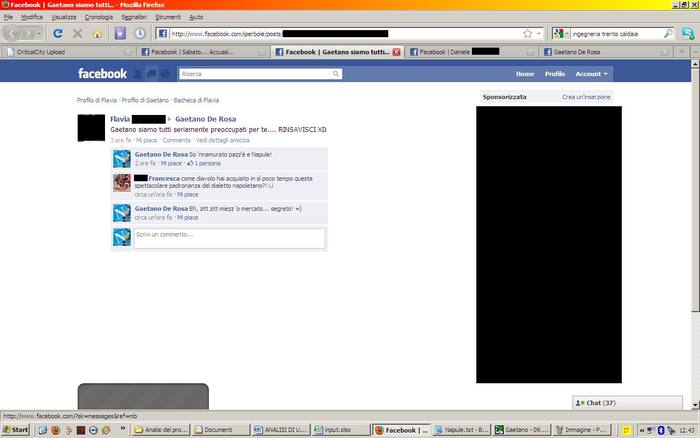Viewport: 700px width, 438px height.
Task: Open Facebook notifications globe icon
Action: click(x=165, y=74)
